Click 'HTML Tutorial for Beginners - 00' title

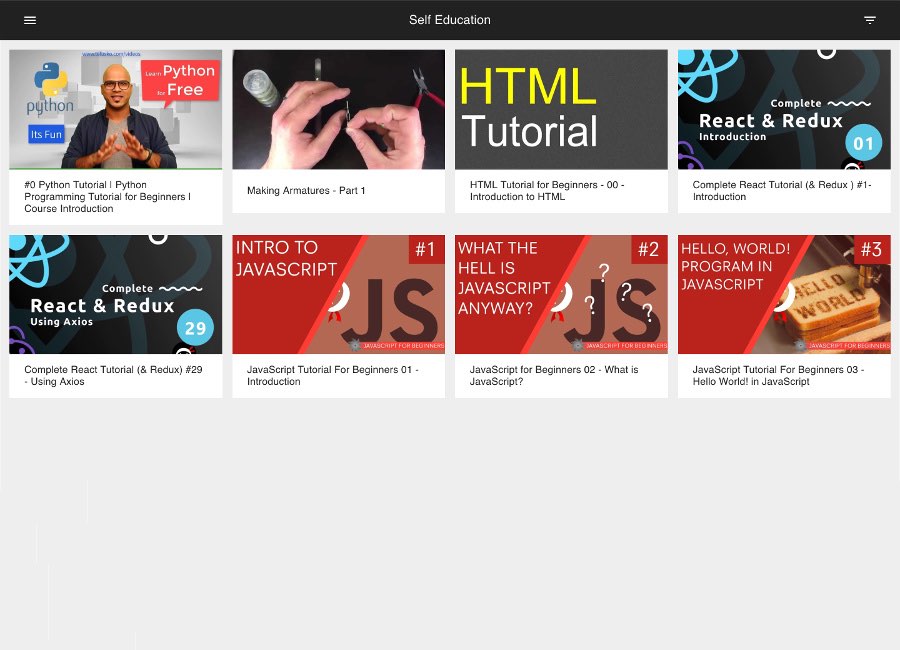pyautogui.click(x=546, y=191)
